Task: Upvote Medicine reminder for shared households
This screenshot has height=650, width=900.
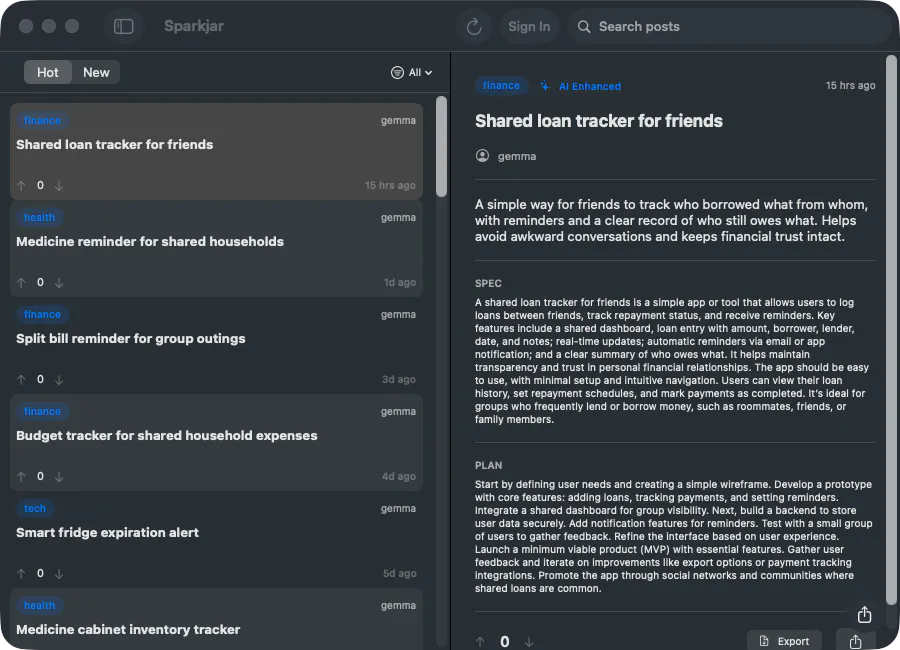Action: click(x=21, y=283)
